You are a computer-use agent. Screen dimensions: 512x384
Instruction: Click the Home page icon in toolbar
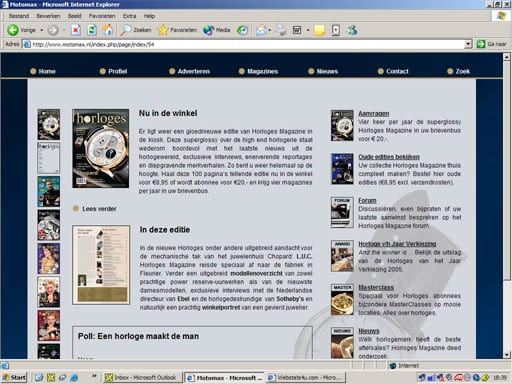(x=107, y=30)
